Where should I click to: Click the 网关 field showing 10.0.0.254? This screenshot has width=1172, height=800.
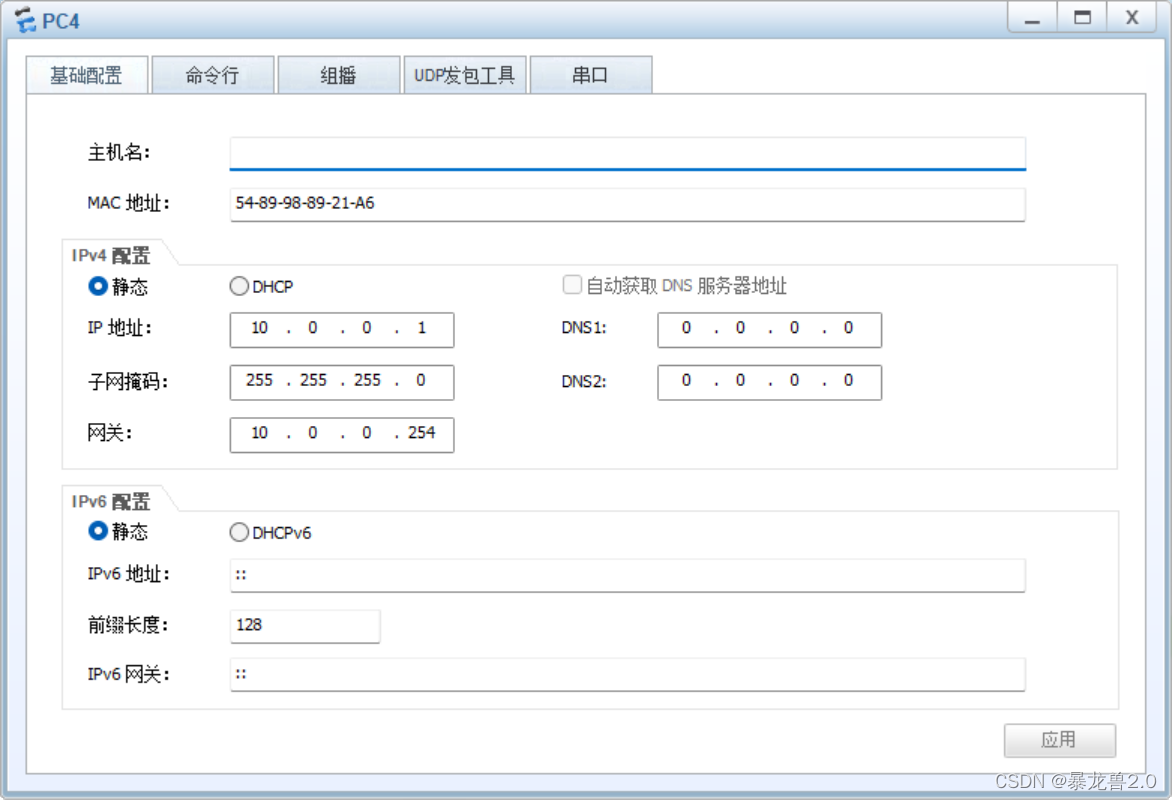342,434
